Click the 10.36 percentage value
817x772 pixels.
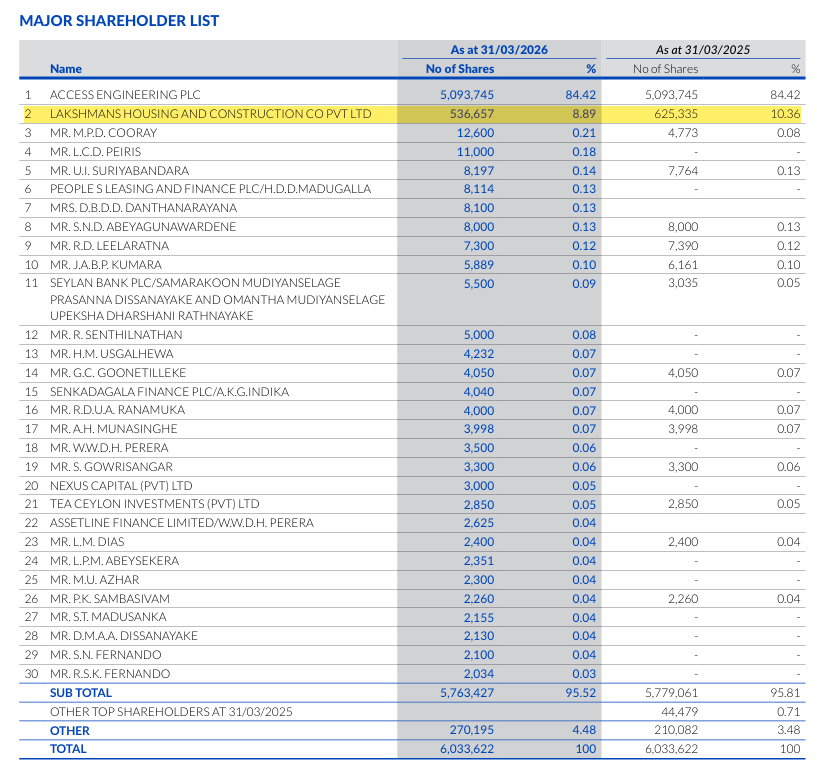pos(785,114)
